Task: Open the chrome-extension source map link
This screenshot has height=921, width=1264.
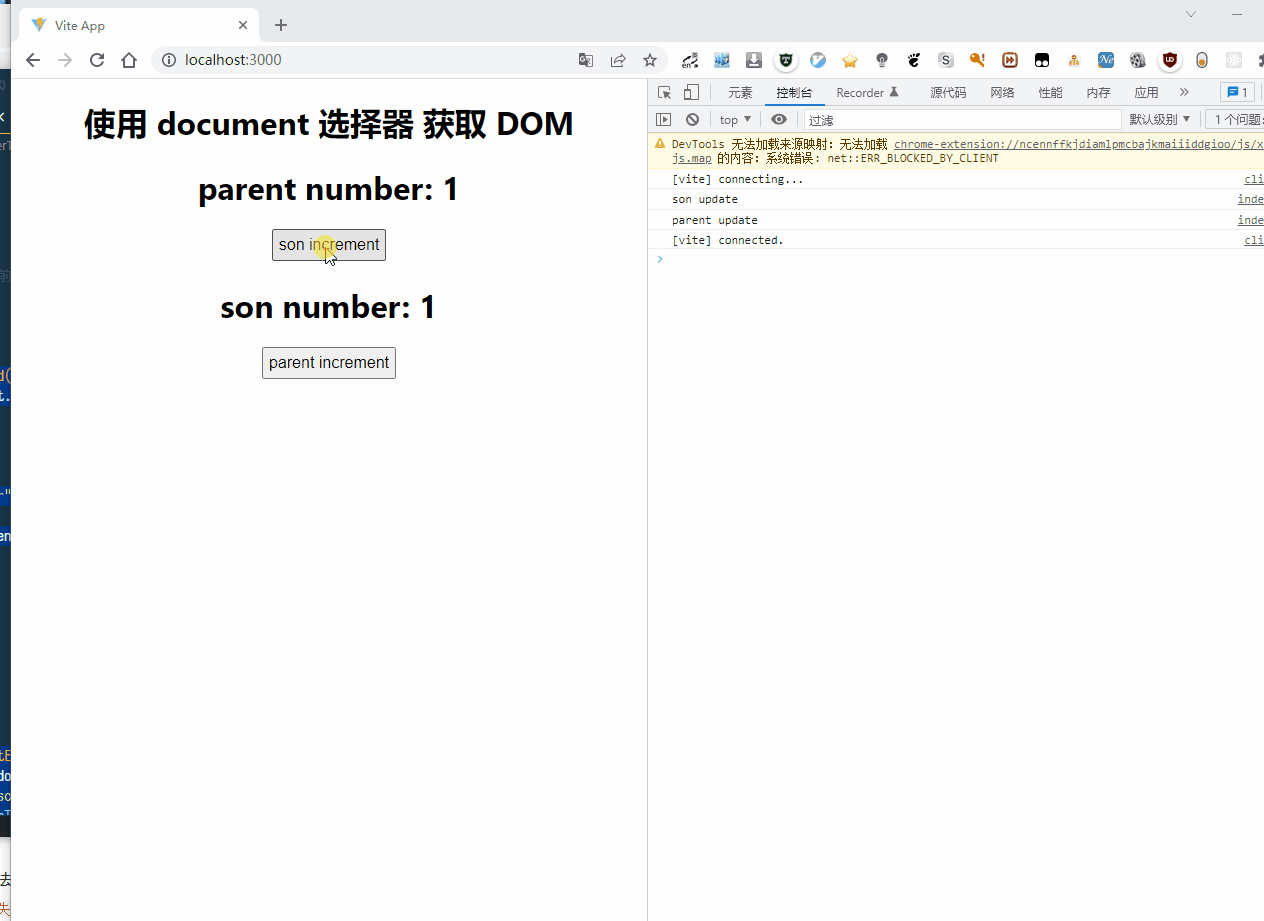Action: pos(1079,144)
